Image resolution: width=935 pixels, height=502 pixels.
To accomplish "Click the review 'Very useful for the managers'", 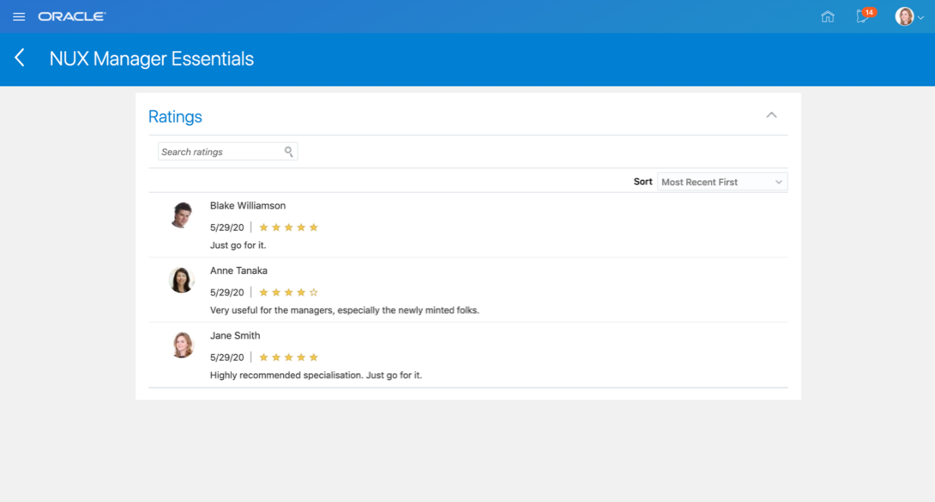I will point(345,310).
